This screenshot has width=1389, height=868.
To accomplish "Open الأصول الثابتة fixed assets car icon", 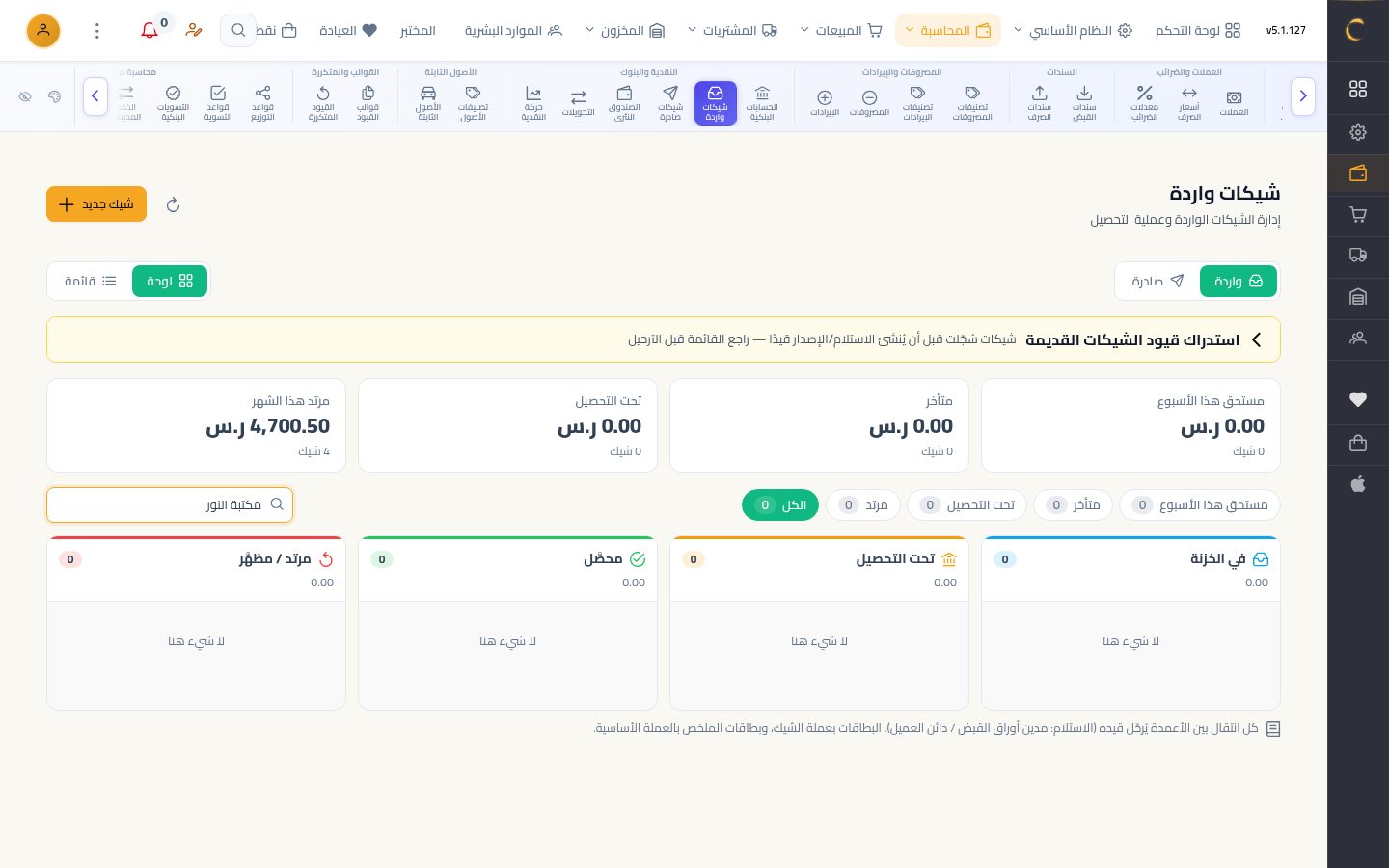I will [428, 103].
